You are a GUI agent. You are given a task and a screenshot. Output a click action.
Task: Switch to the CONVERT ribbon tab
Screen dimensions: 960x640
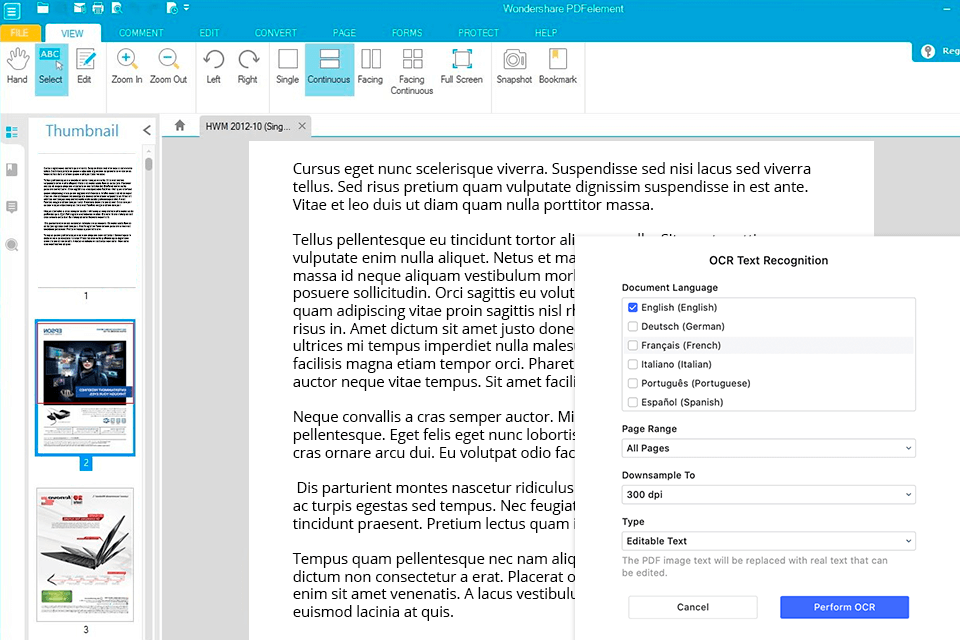(x=275, y=33)
